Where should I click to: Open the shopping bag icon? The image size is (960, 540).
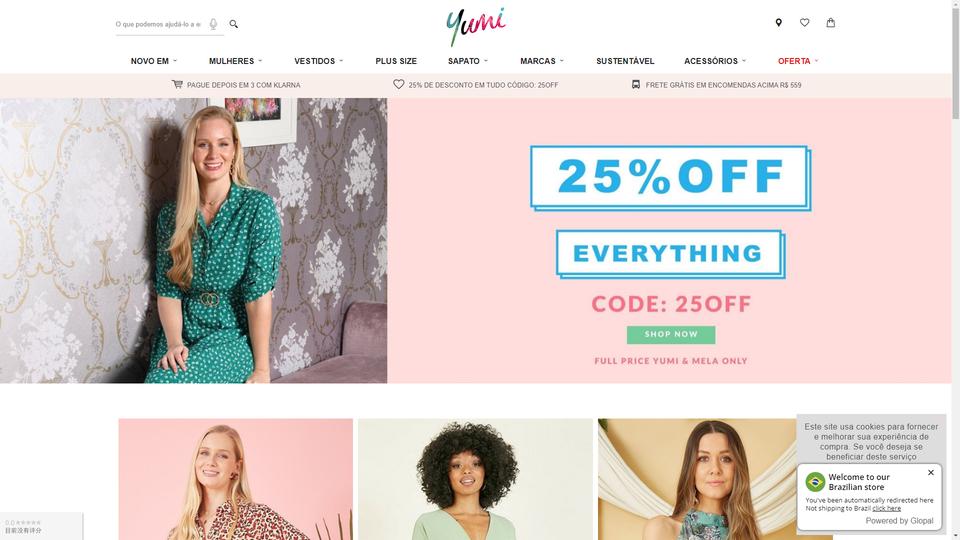[x=830, y=23]
